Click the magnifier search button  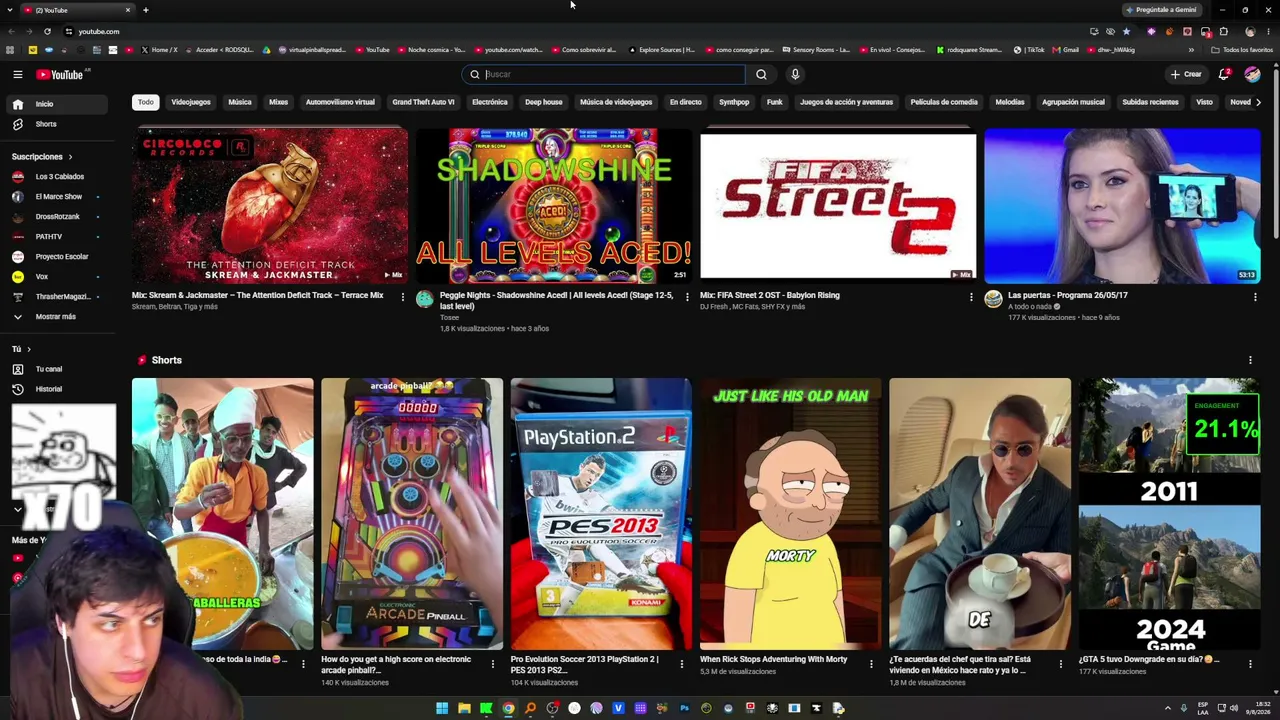[x=761, y=74]
